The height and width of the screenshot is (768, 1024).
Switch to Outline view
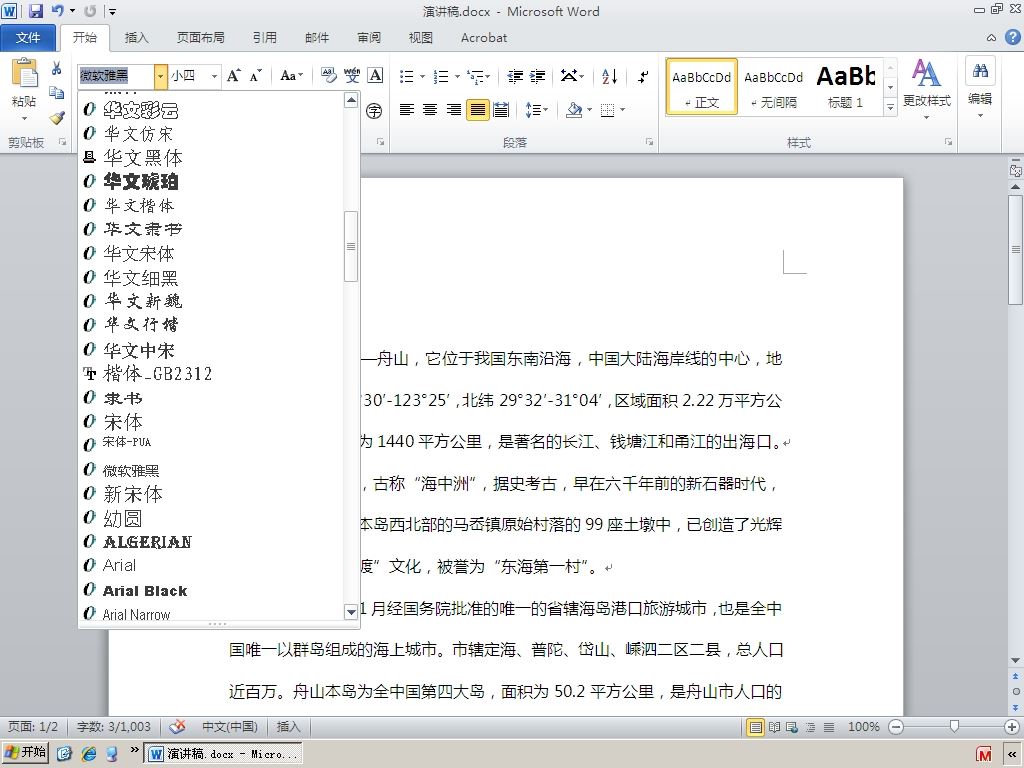(810, 726)
